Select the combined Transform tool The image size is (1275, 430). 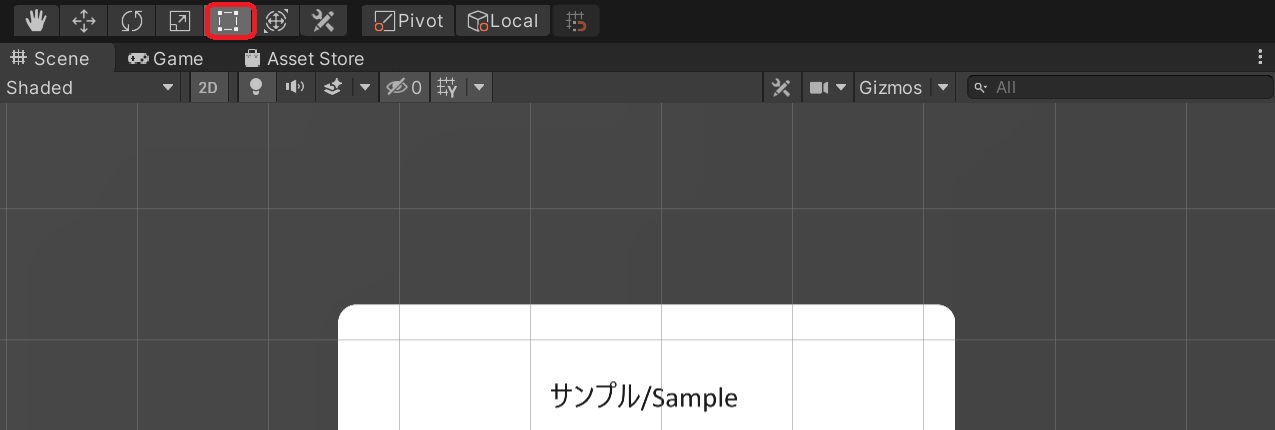pyautogui.click(x=276, y=20)
